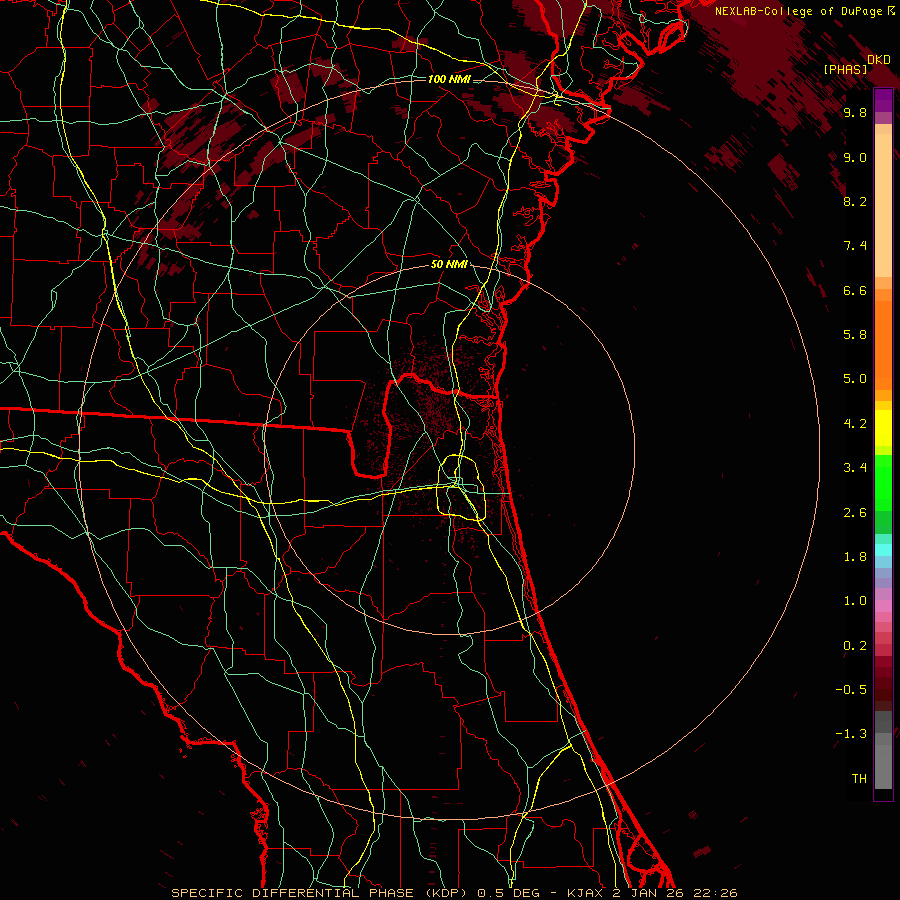The image size is (900, 900).
Task: Click the 3.4 legend value
Action: [x=855, y=468]
